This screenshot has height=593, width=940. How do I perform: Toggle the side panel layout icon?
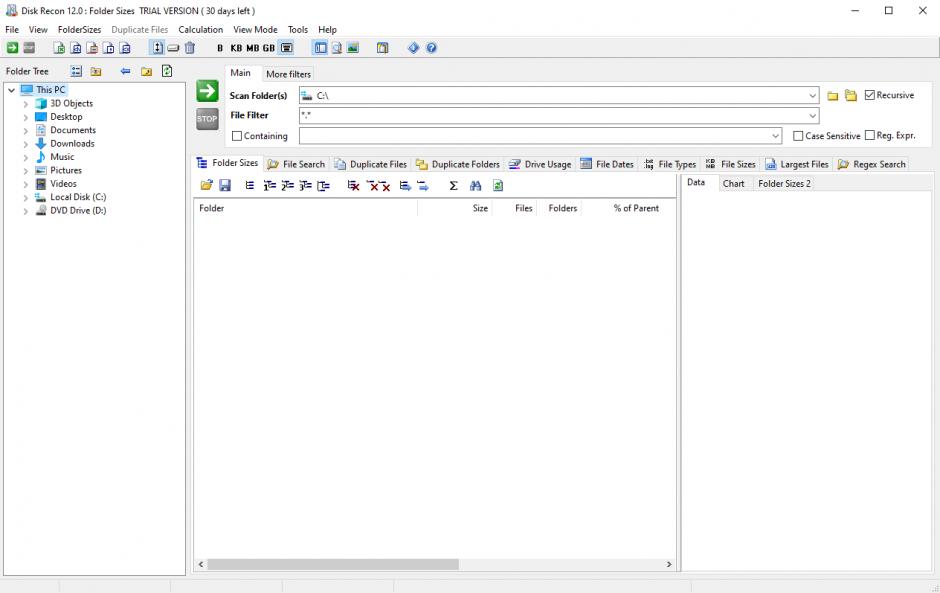[321, 48]
